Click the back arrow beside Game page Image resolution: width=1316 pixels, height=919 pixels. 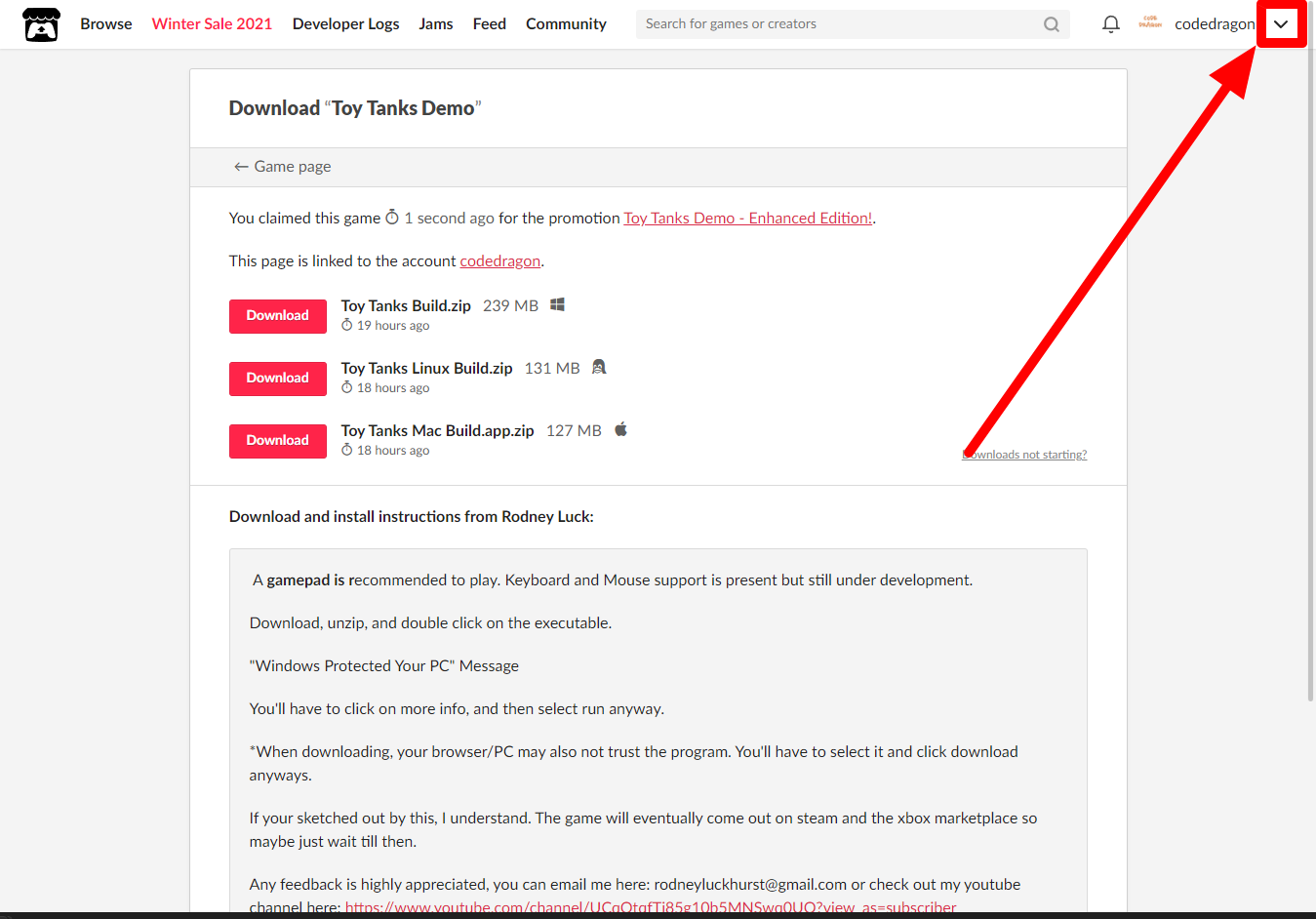[241, 167]
